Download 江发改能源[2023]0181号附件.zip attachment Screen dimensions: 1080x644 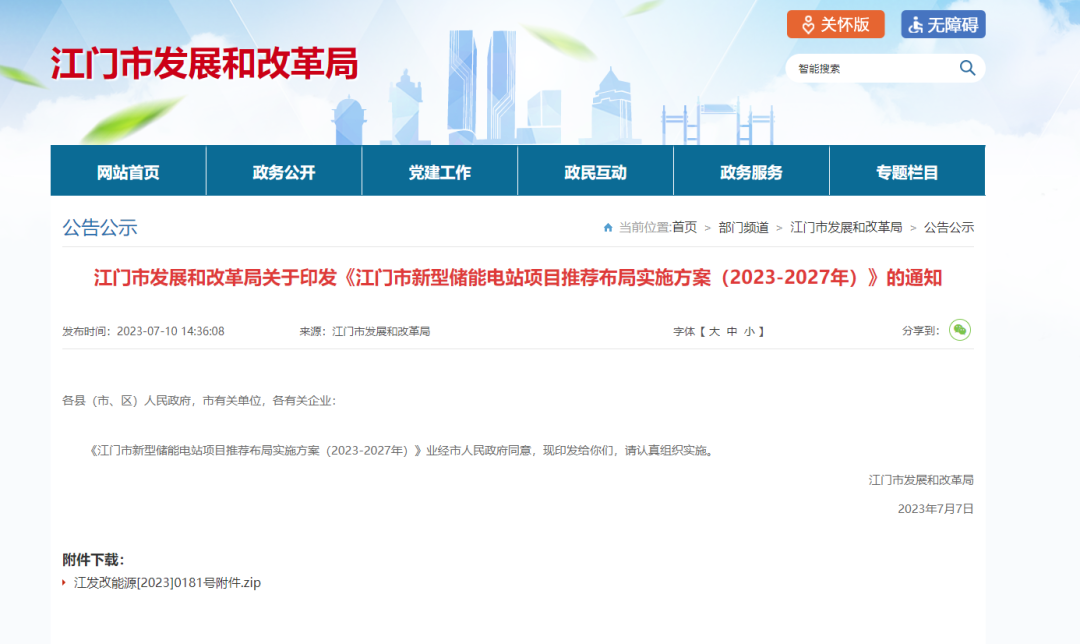pos(167,582)
